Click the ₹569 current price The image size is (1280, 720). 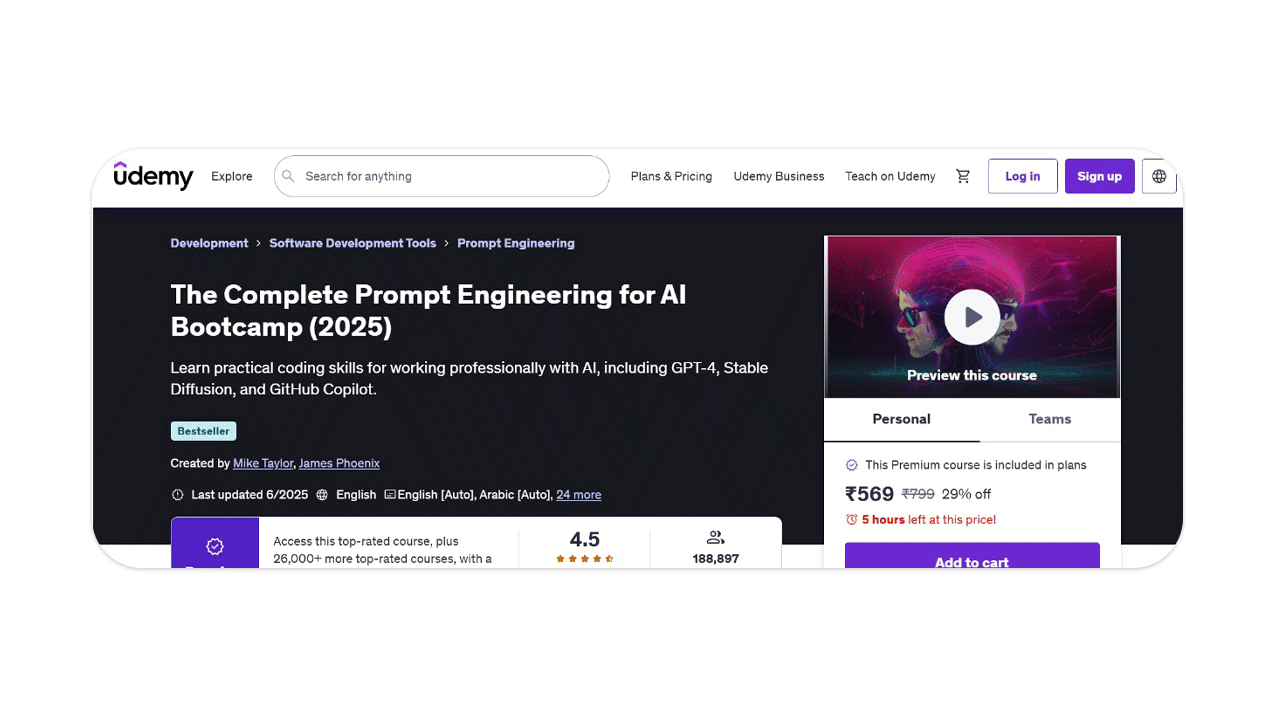[869, 494]
